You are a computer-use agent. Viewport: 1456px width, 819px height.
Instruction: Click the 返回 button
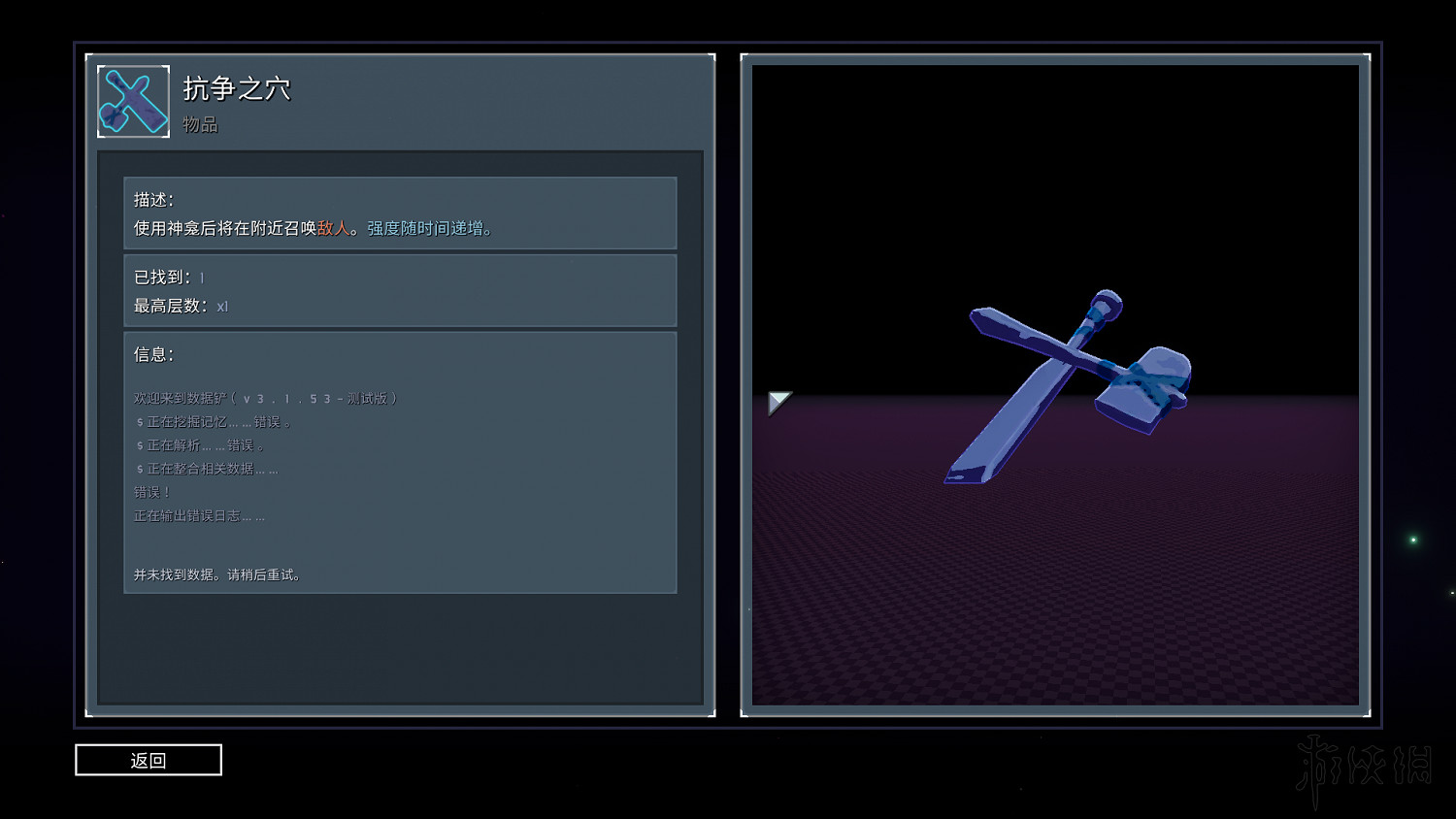click(149, 760)
